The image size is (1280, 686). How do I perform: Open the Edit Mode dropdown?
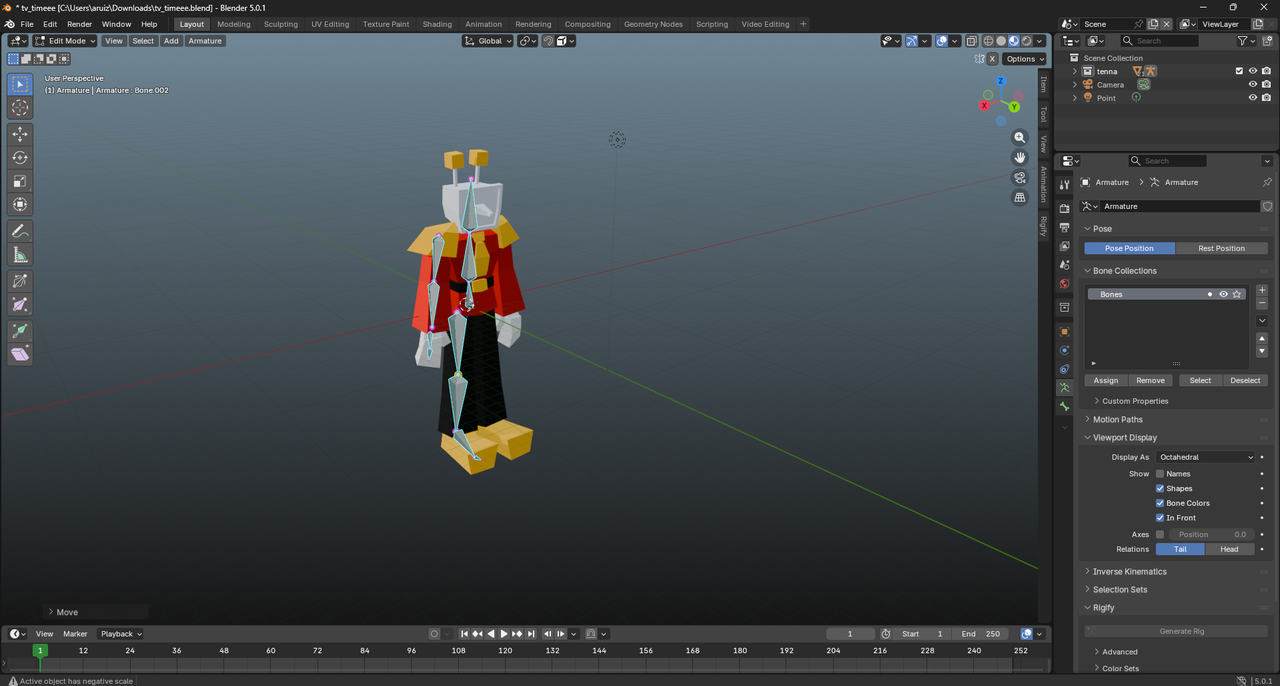click(x=65, y=41)
